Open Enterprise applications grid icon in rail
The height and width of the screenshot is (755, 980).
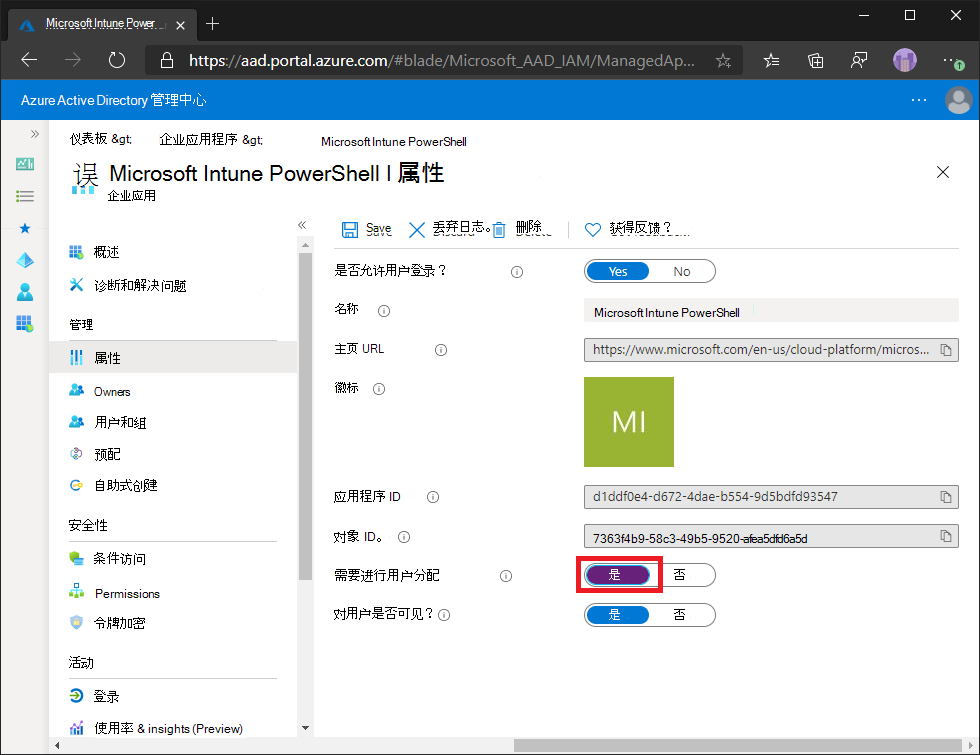[25, 324]
